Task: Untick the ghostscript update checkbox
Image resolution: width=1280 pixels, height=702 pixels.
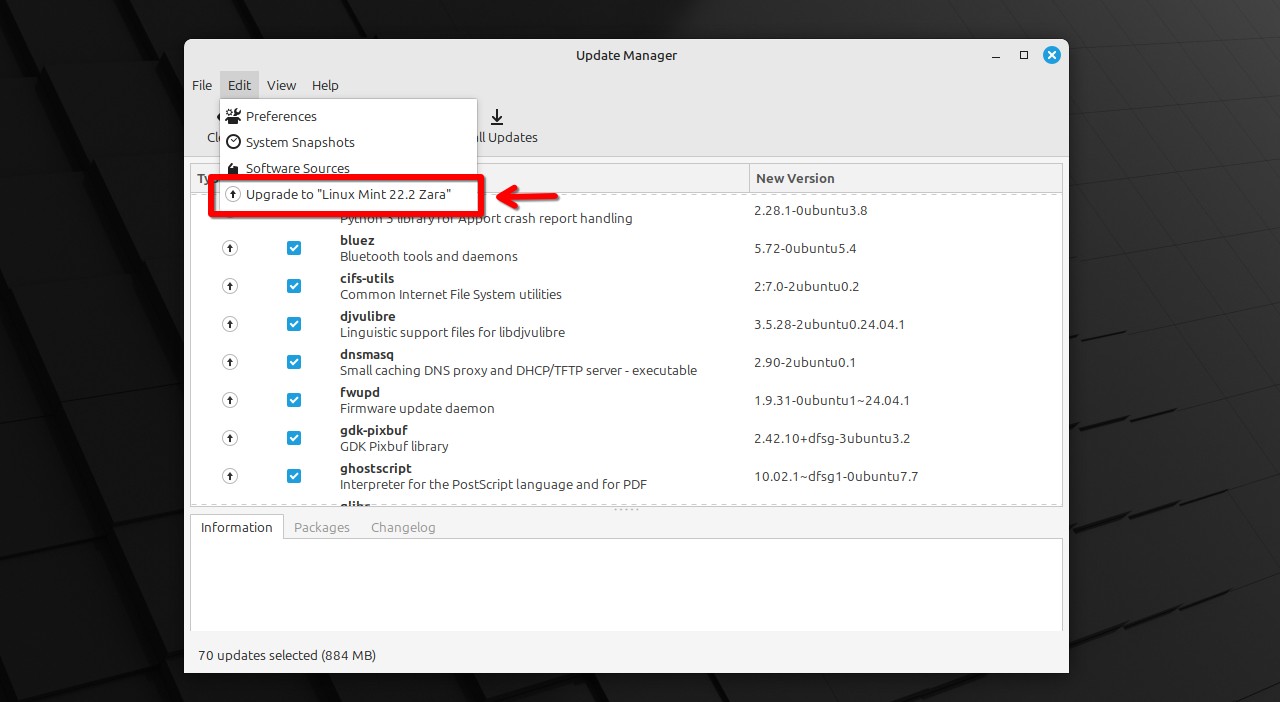Action: click(294, 476)
